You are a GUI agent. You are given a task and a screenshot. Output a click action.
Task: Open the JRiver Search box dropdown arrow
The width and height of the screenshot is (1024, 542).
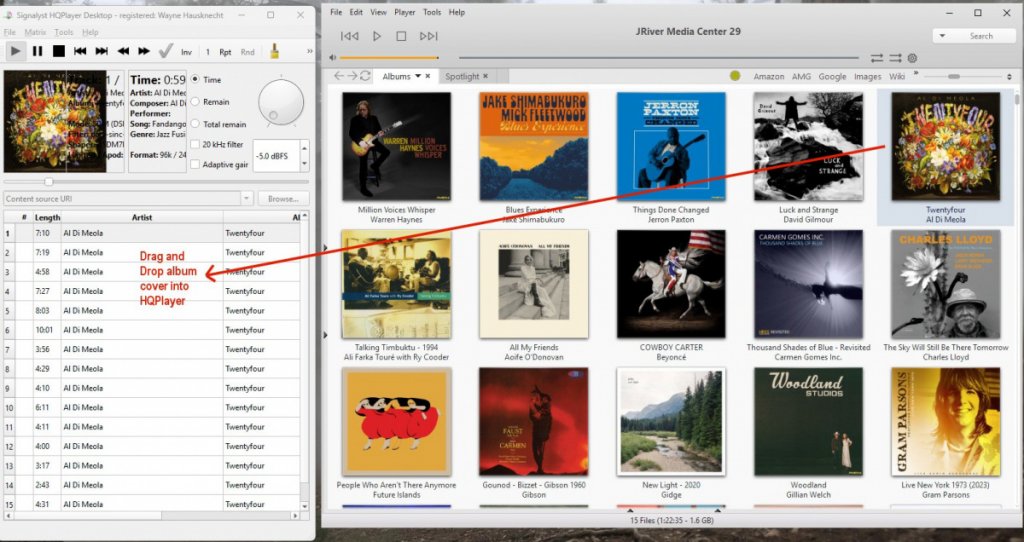942,36
